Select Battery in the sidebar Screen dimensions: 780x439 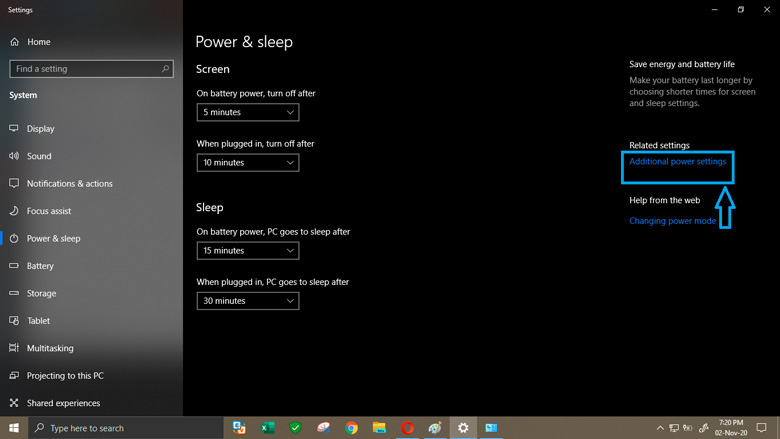coord(40,266)
